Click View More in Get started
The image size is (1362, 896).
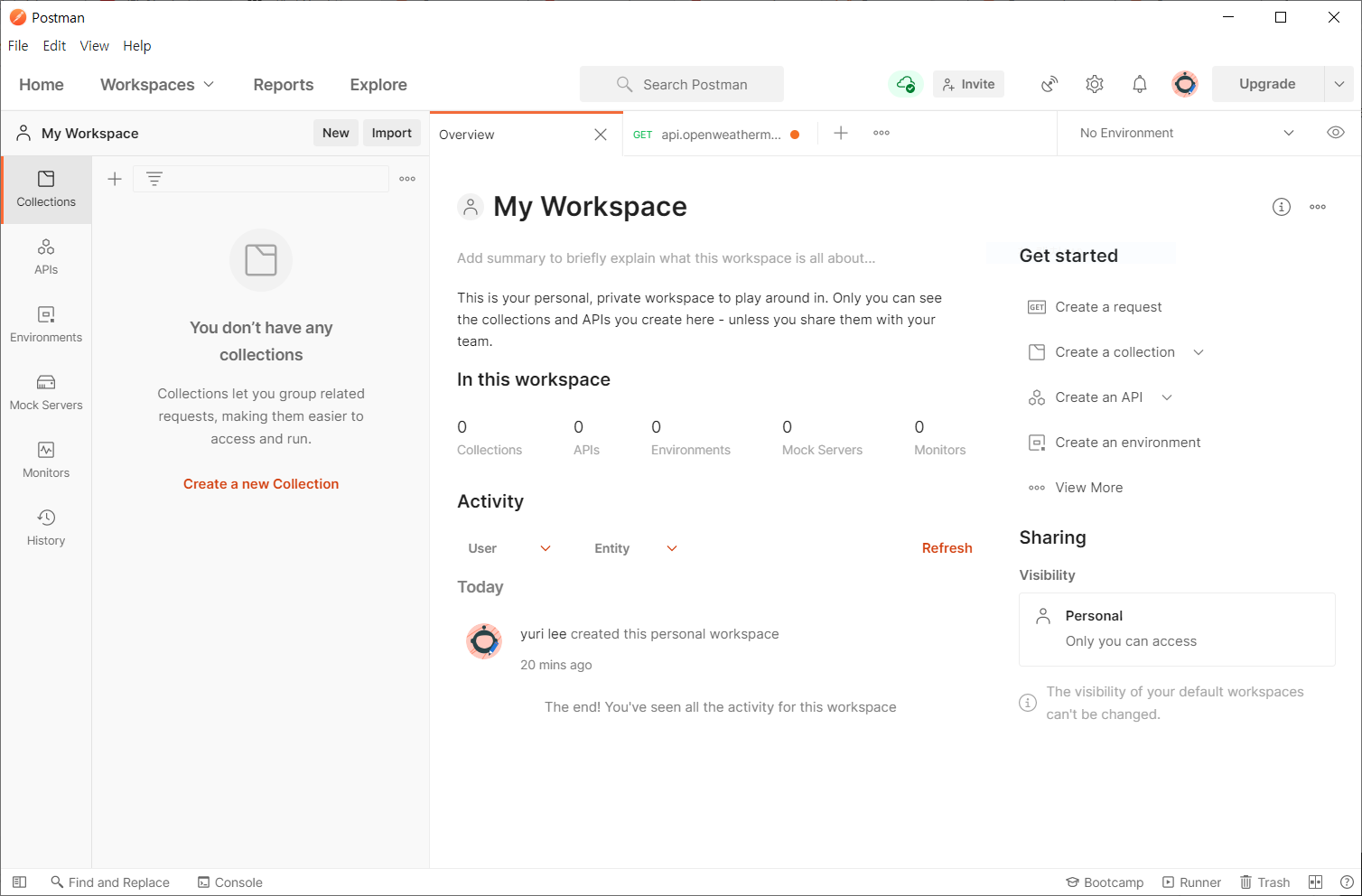1076,488
